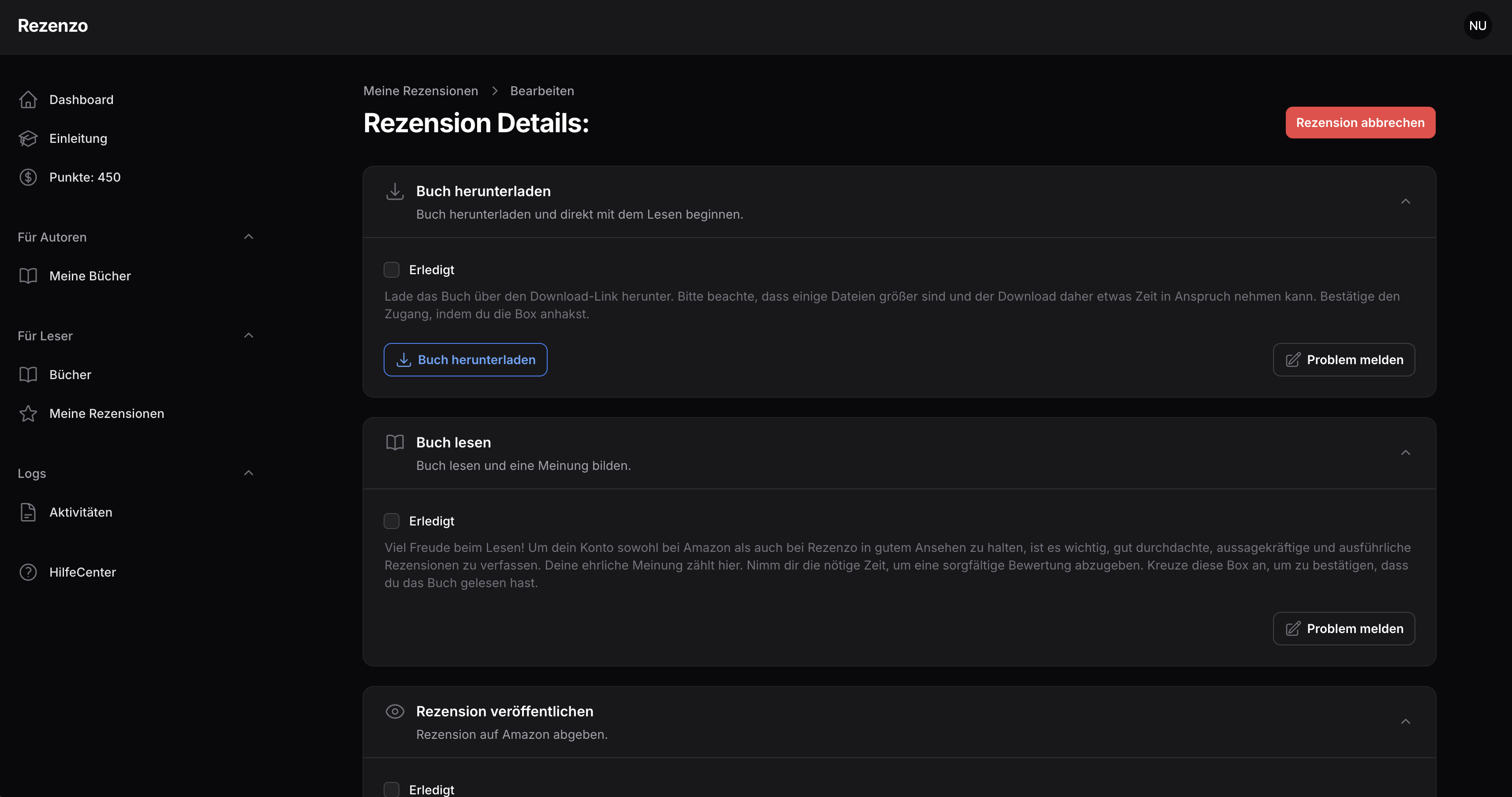
Task: Click the Rezension veröffentlichen card title
Action: point(505,711)
